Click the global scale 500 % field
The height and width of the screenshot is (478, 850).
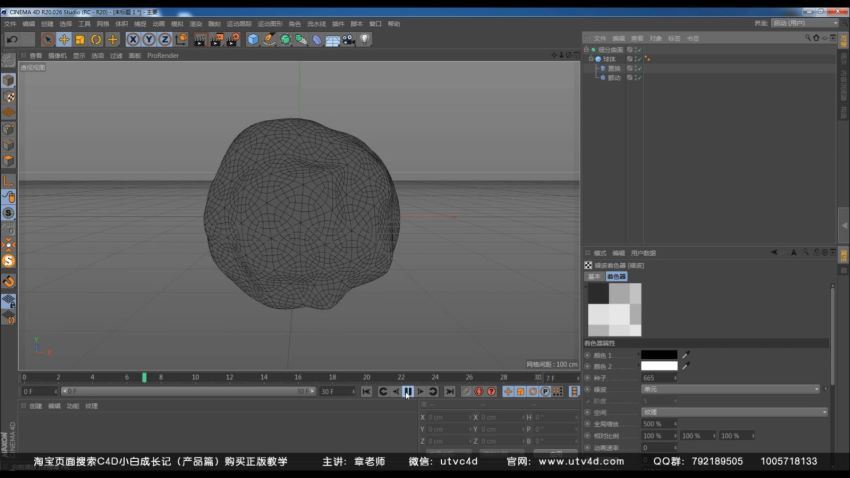(x=658, y=424)
